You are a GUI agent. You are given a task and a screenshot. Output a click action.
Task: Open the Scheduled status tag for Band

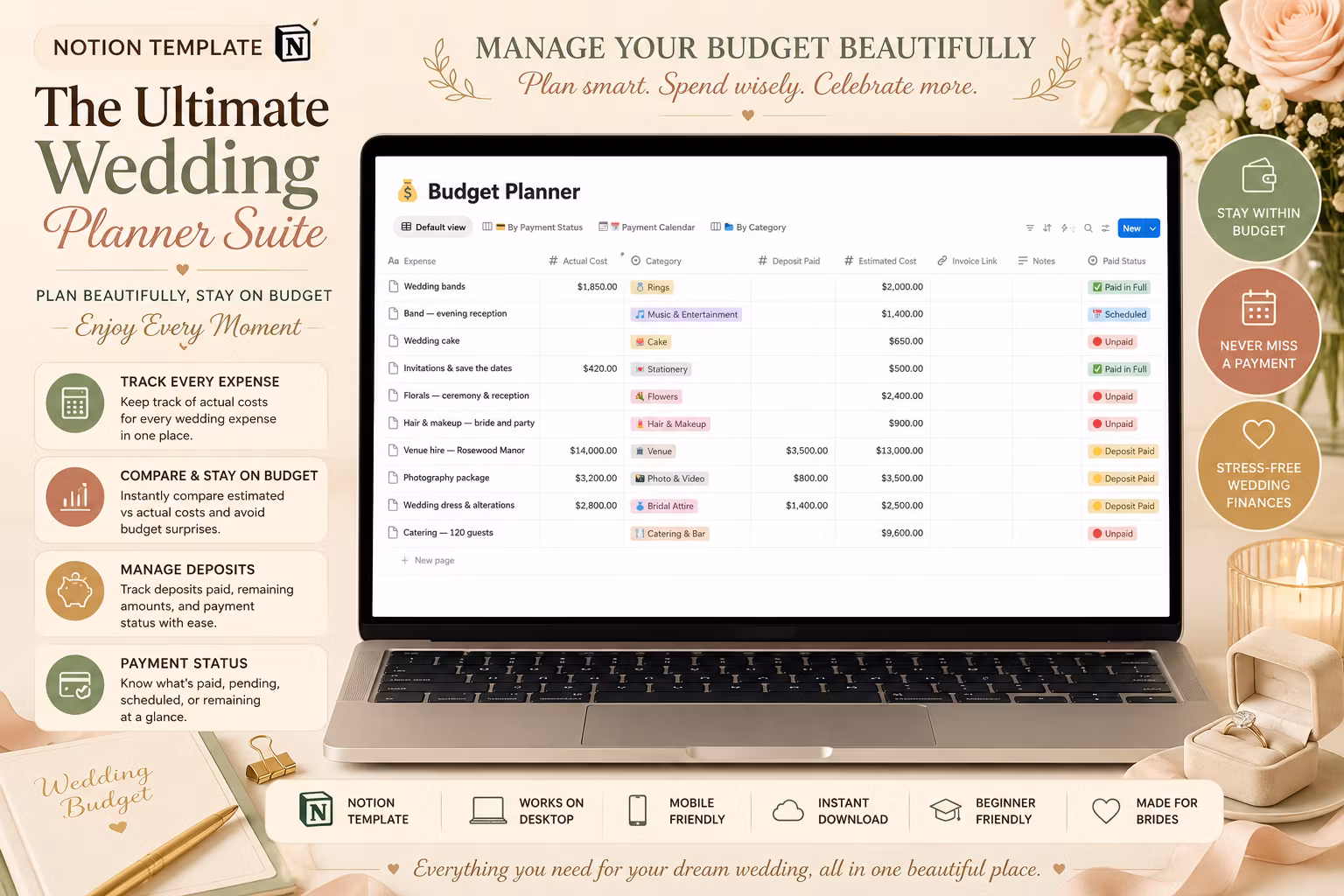pos(1120,314)
